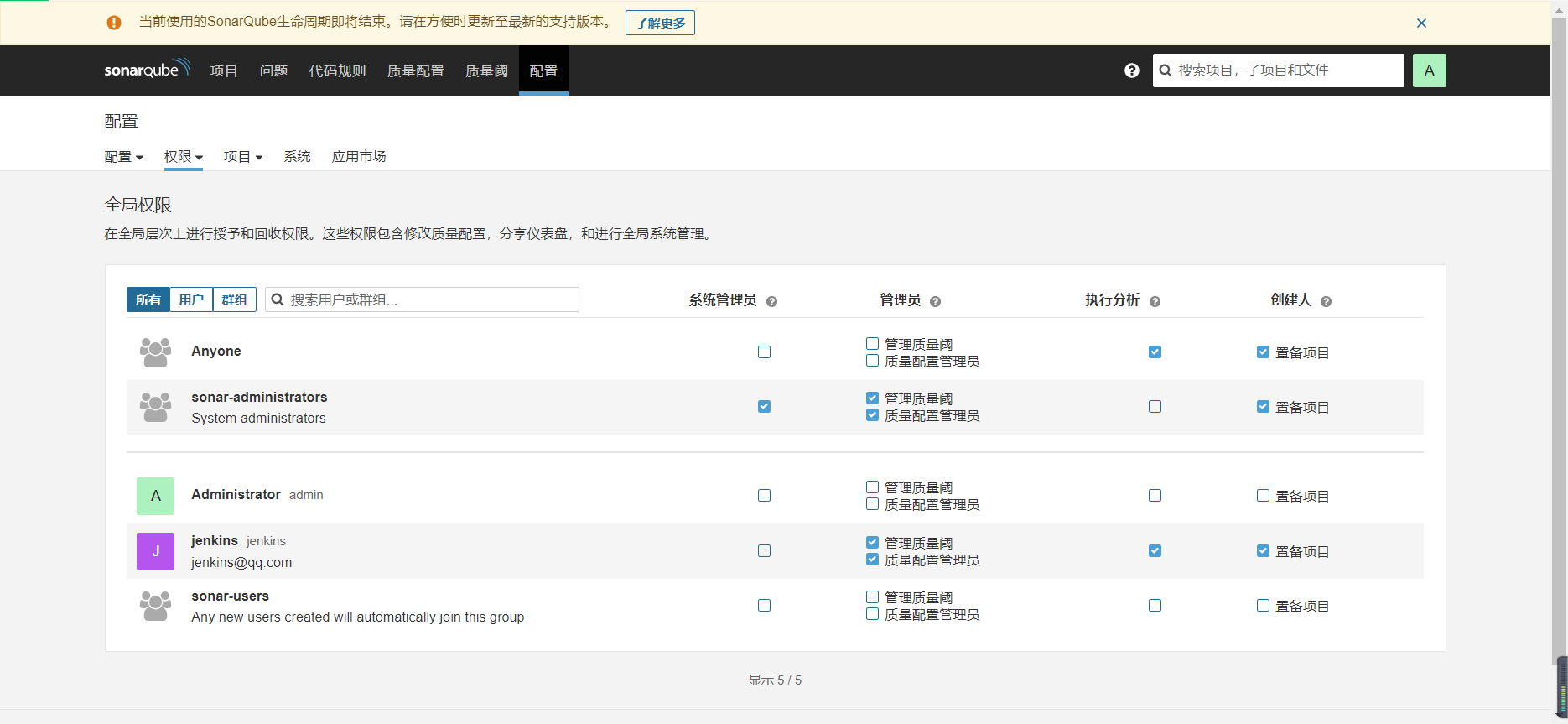
Task: Focus the global 搜索项目 search box
Action: pyautogui.click(x=1278, y=70)
